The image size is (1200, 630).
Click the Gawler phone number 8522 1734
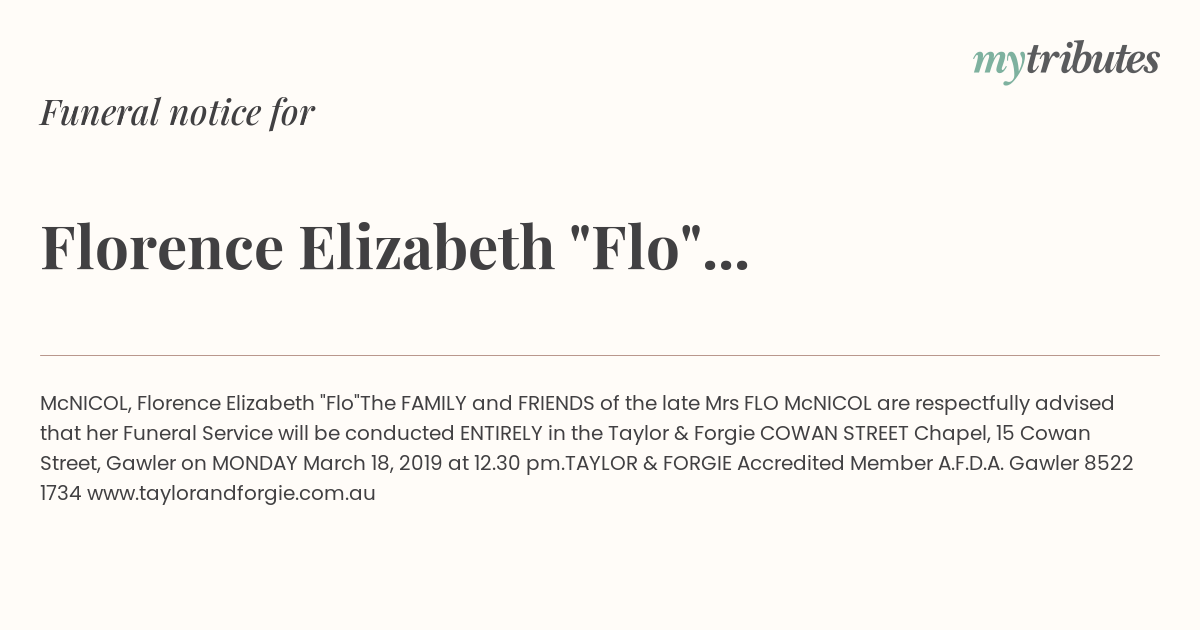[589, 478]
